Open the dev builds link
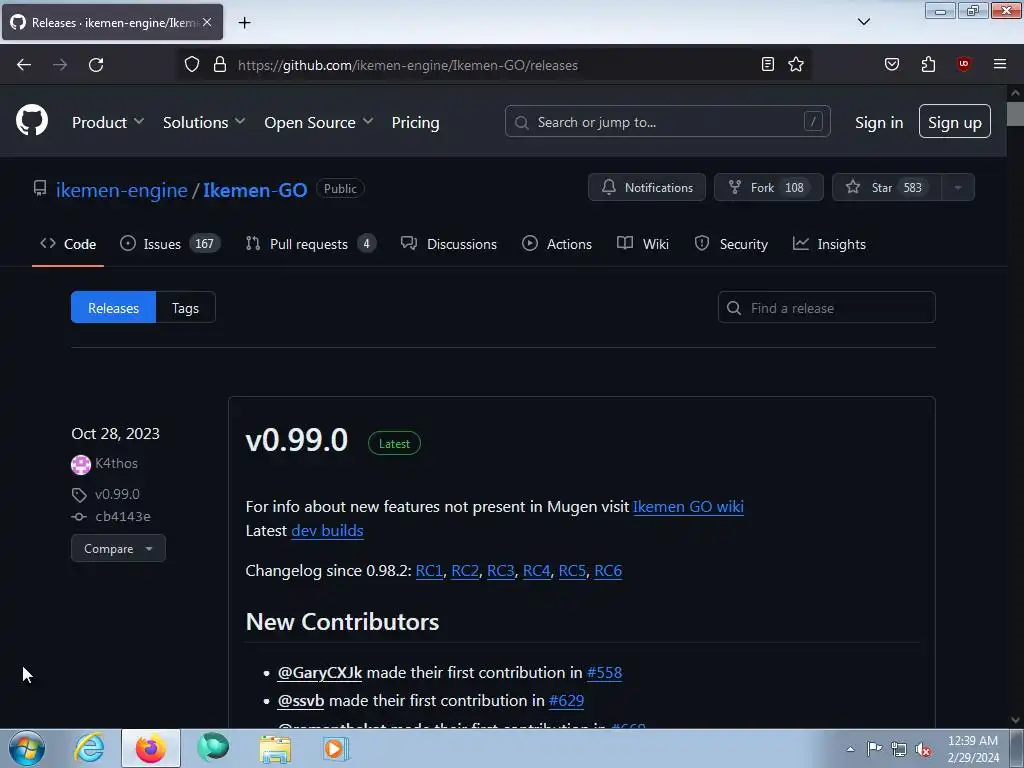This screenshot has width=1024, height=768. tap(327, 531)
